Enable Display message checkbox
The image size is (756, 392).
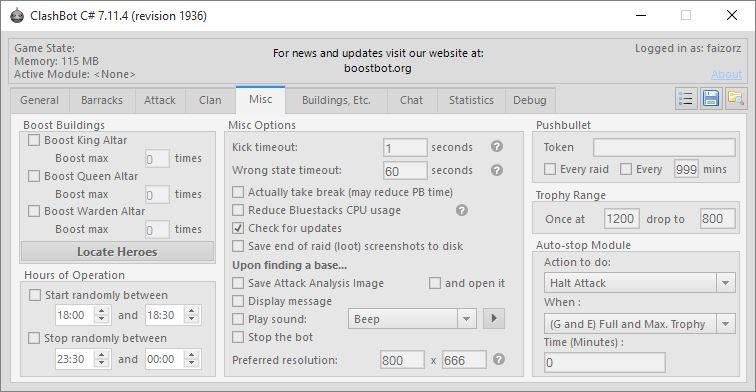tap(238, 301)
